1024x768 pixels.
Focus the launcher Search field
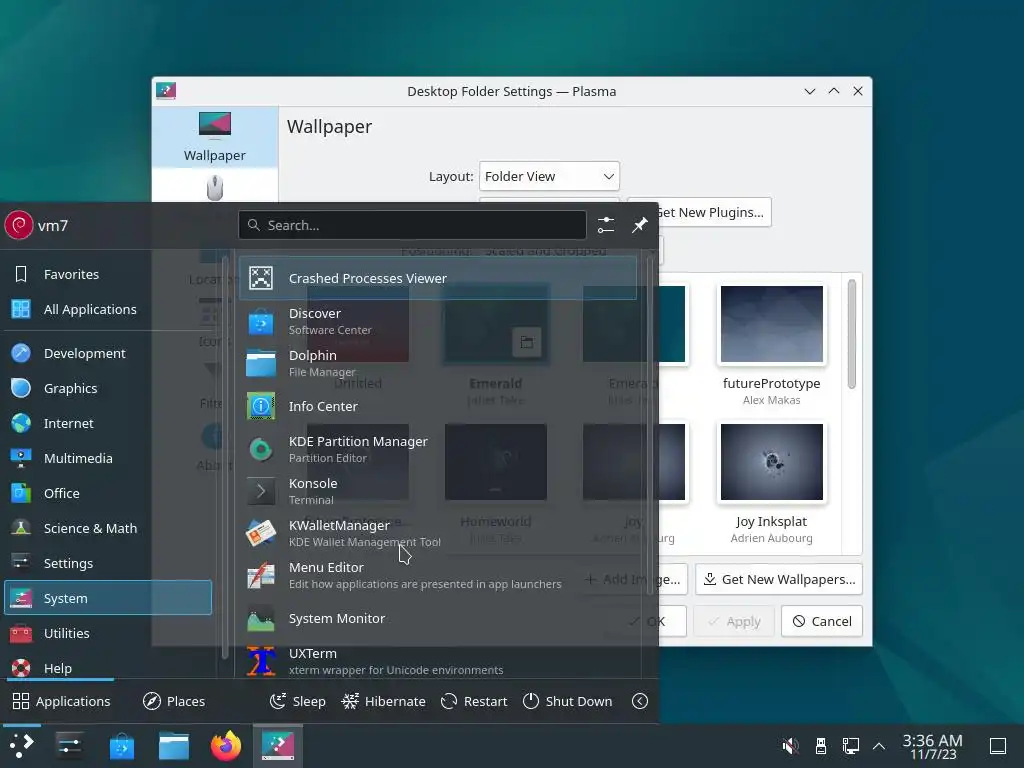pos(412,225)
